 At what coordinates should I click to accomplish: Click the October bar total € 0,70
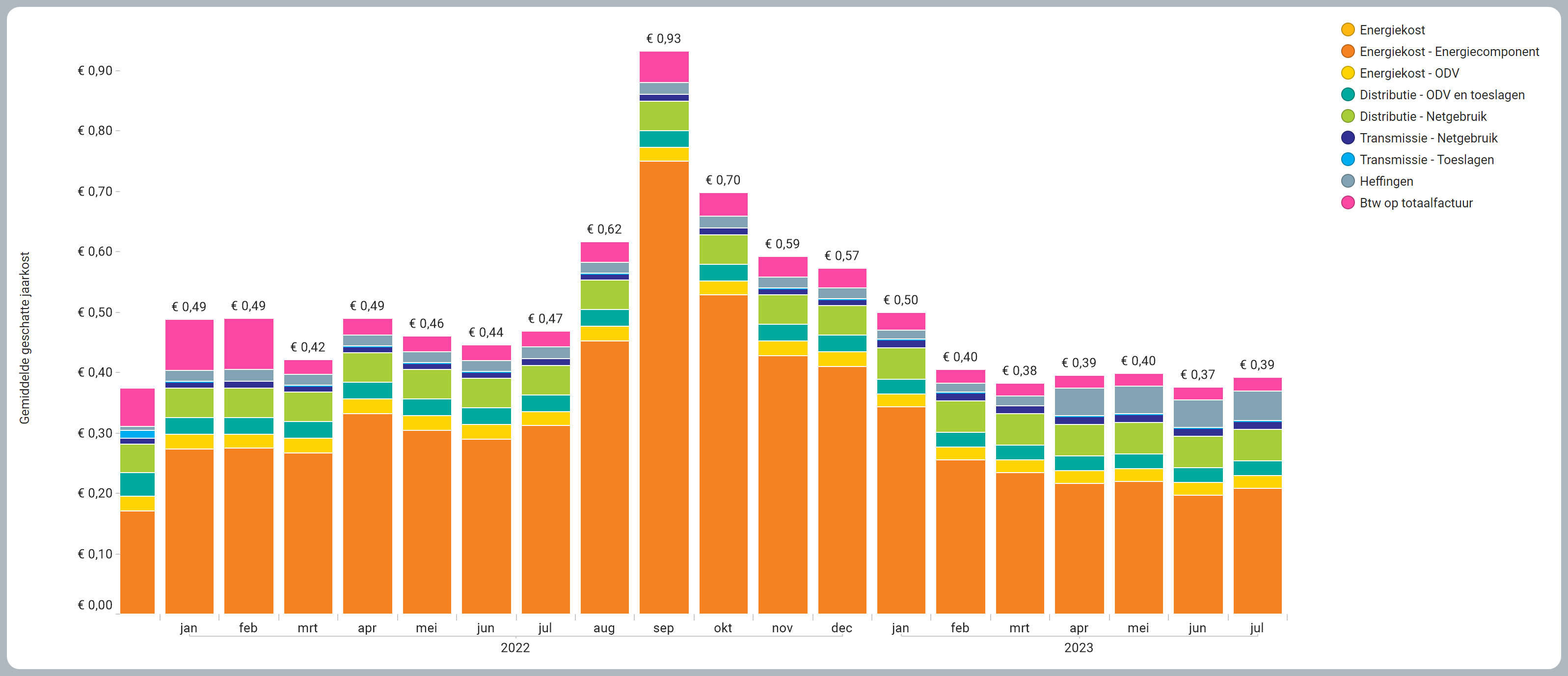723,180
